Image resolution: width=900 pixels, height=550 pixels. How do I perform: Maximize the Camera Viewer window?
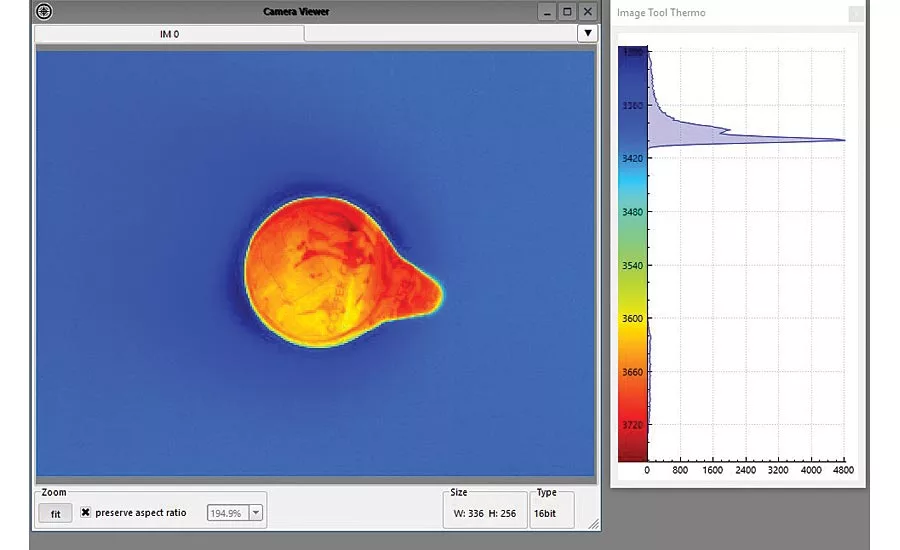pyautogui.click(x=567, y=11)
